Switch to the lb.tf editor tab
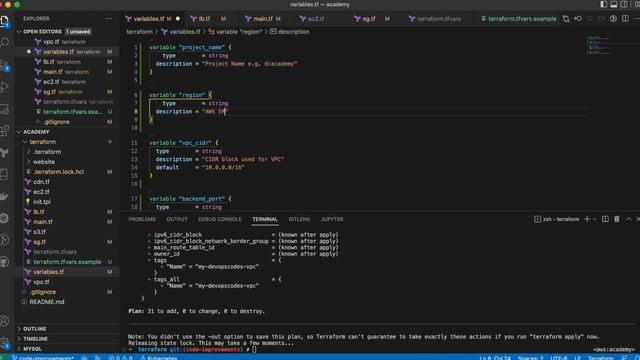Viewport: 640px width, 360px height. pos(209,19)
